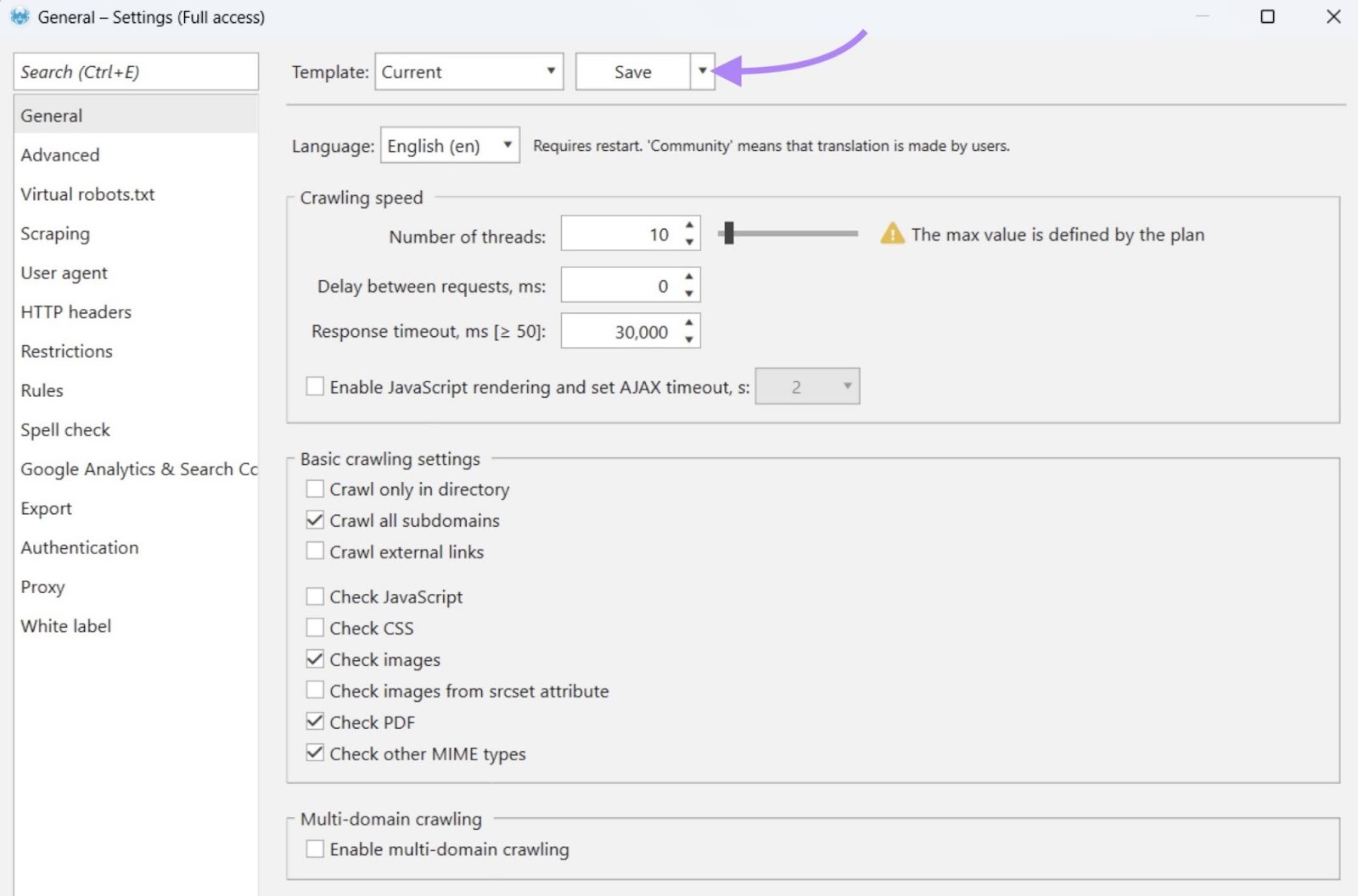Enable Crawl only in directory

pyautogui.click(x=315, y=488)
